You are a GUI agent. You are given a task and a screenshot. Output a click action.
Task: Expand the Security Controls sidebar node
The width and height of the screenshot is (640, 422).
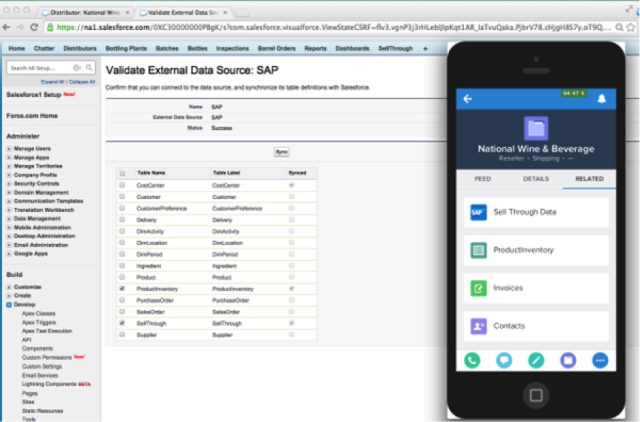tap(9, 184)
